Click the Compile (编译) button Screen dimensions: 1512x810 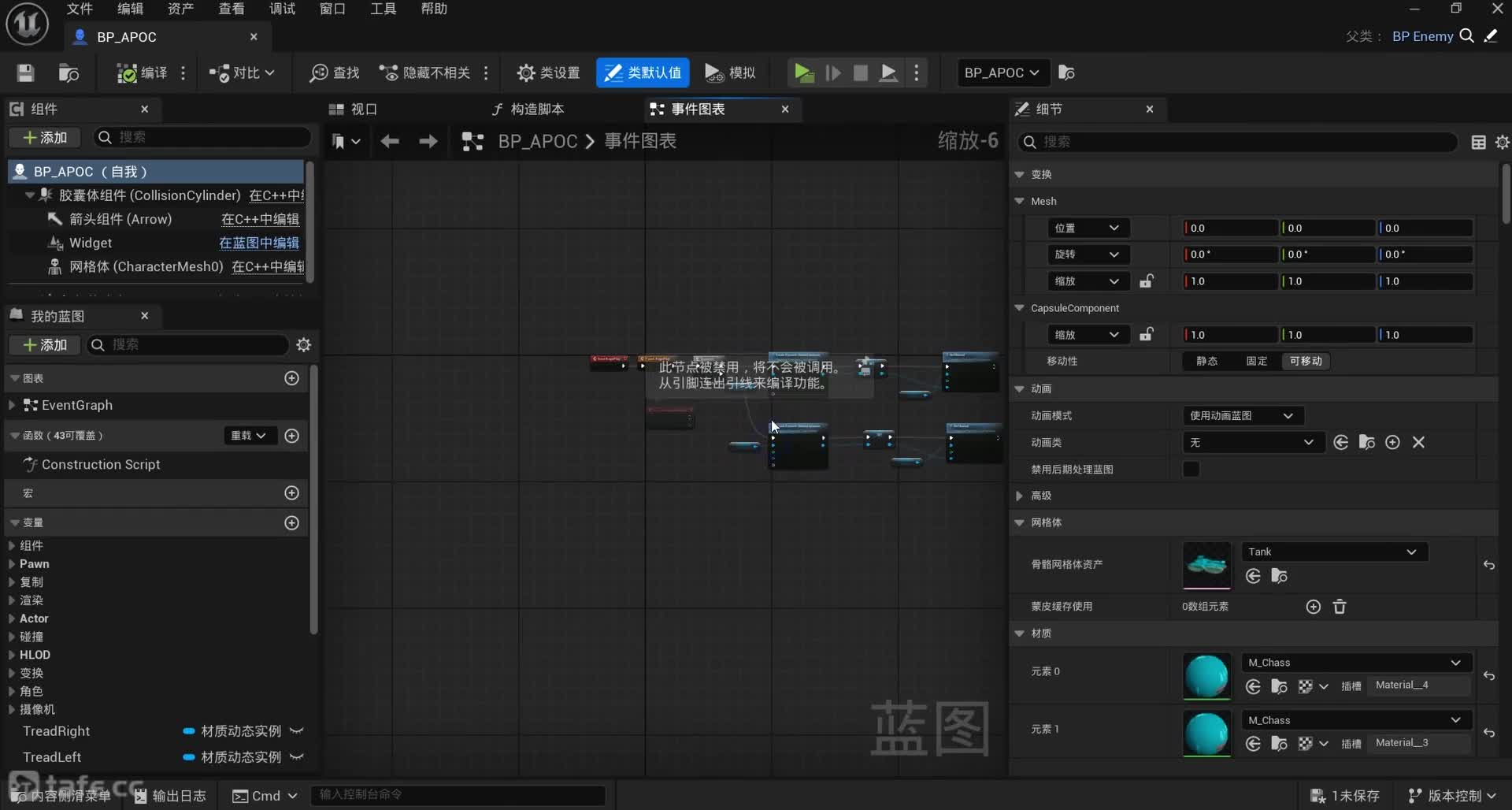(x=142, y=73)
